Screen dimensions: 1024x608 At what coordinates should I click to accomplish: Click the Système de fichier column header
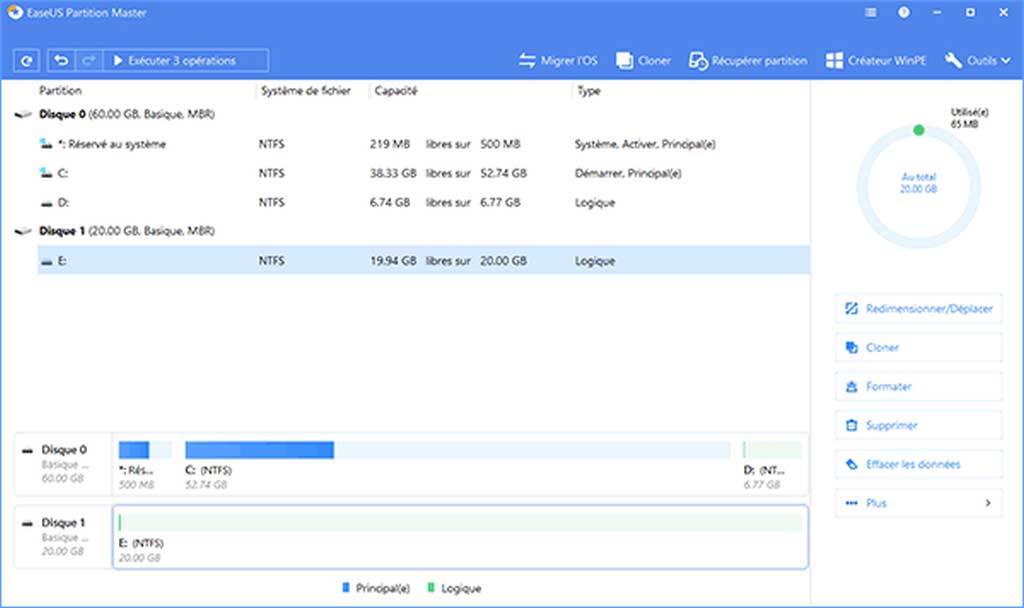click(306, 90)
